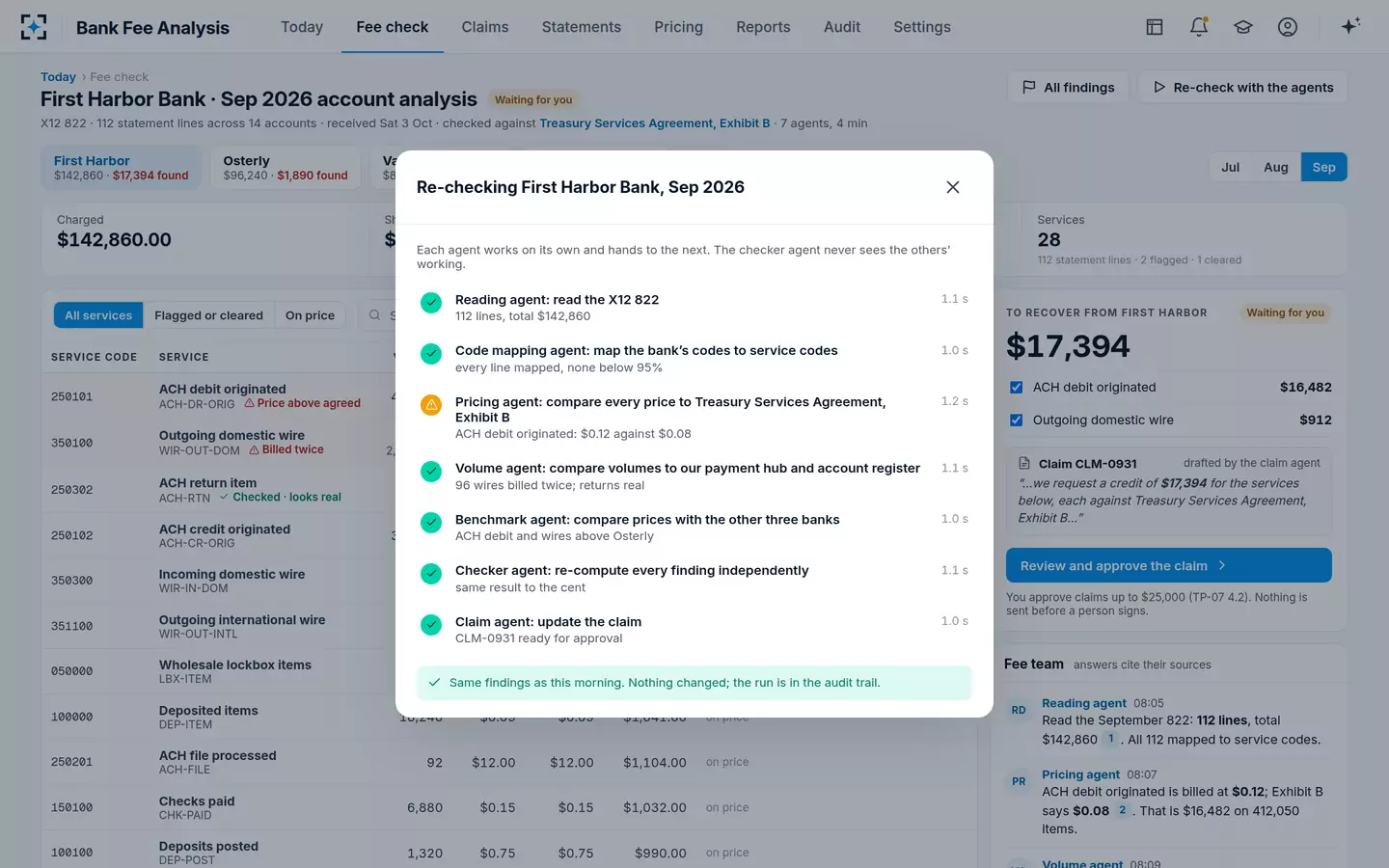Click the $17,394 recovery amount

tap(1068, 346)
